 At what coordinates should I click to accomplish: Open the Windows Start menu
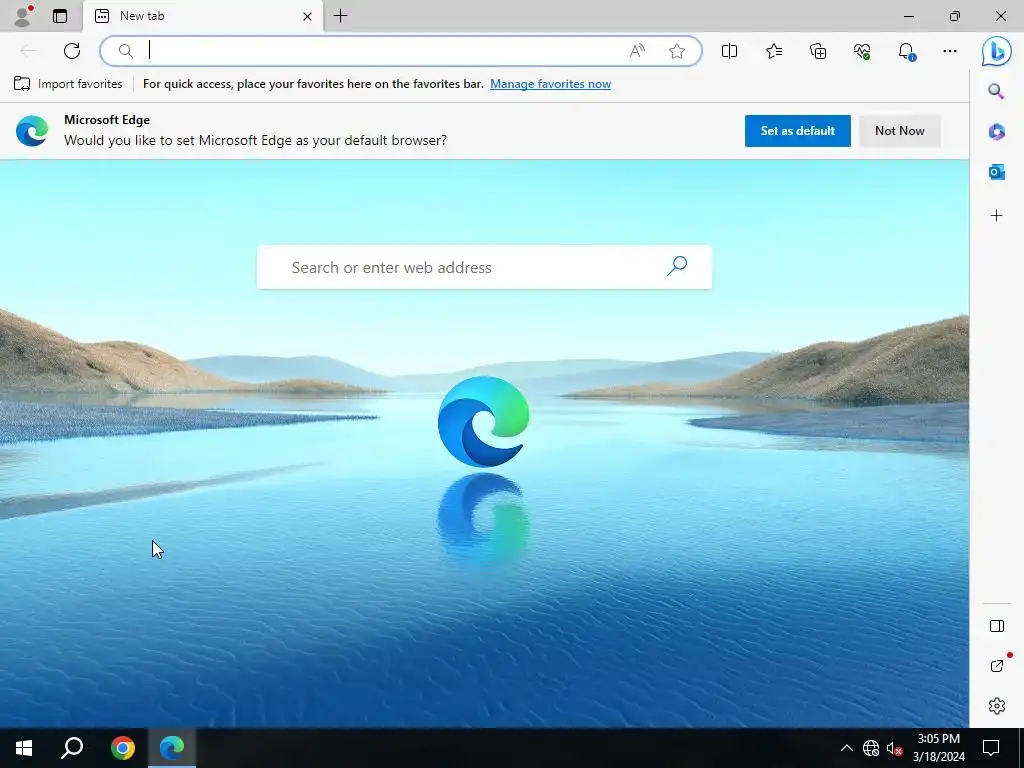pyautogui.click(x=24, y=748)
